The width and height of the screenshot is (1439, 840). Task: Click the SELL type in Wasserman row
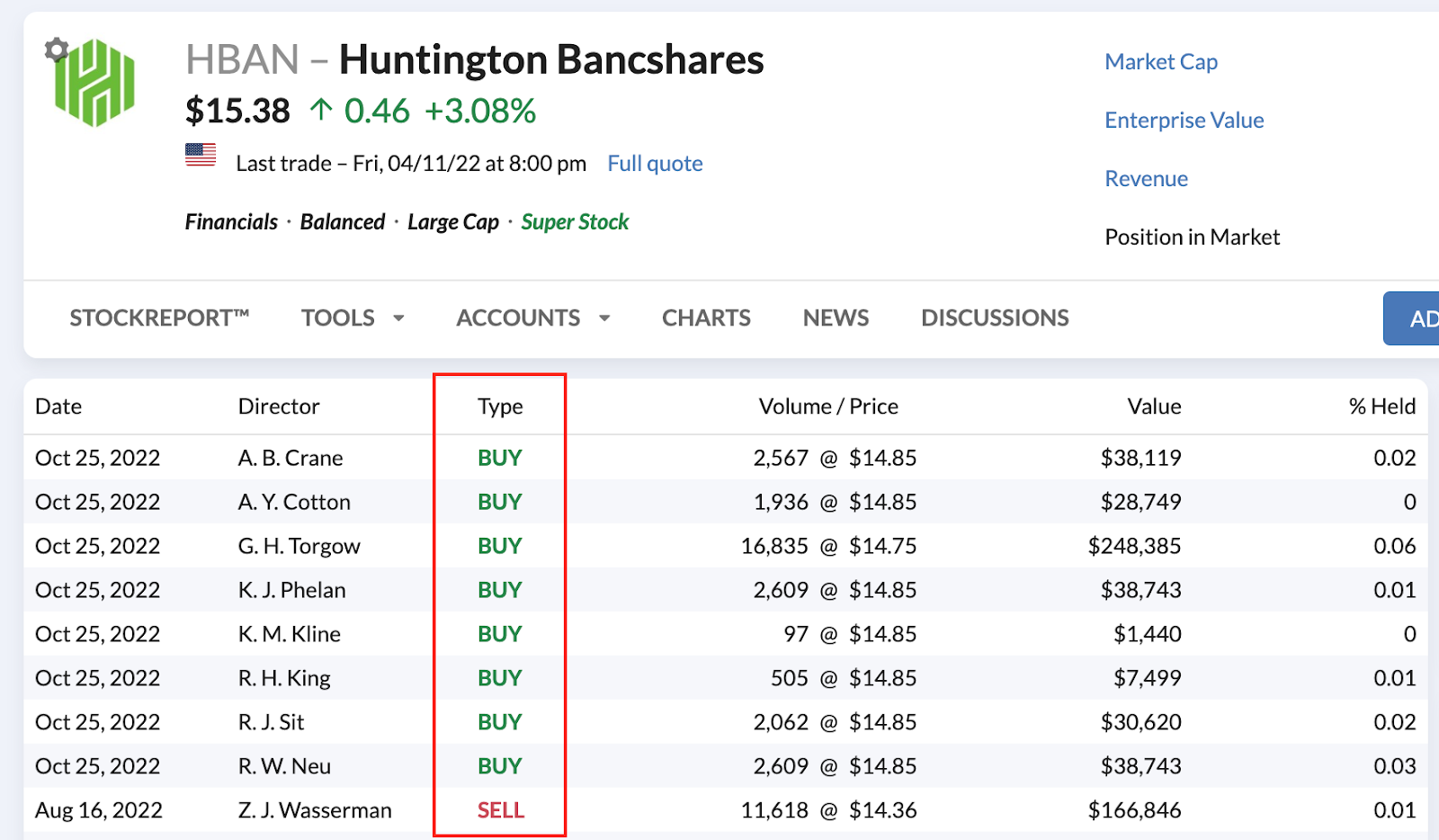[501, 811]
